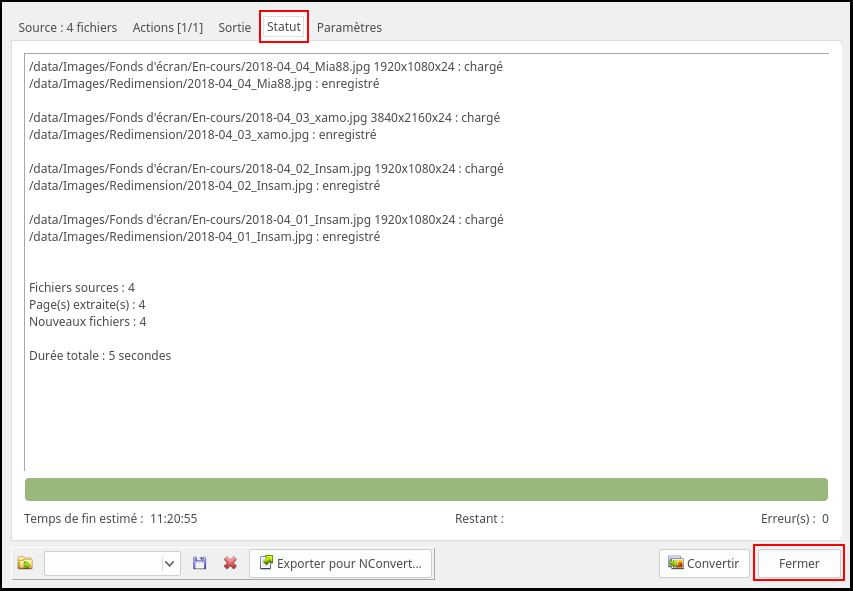The width and height of the screenshot is (853, 591).
Task: Click the green conversion progress bar
Action: pos(426,489)
